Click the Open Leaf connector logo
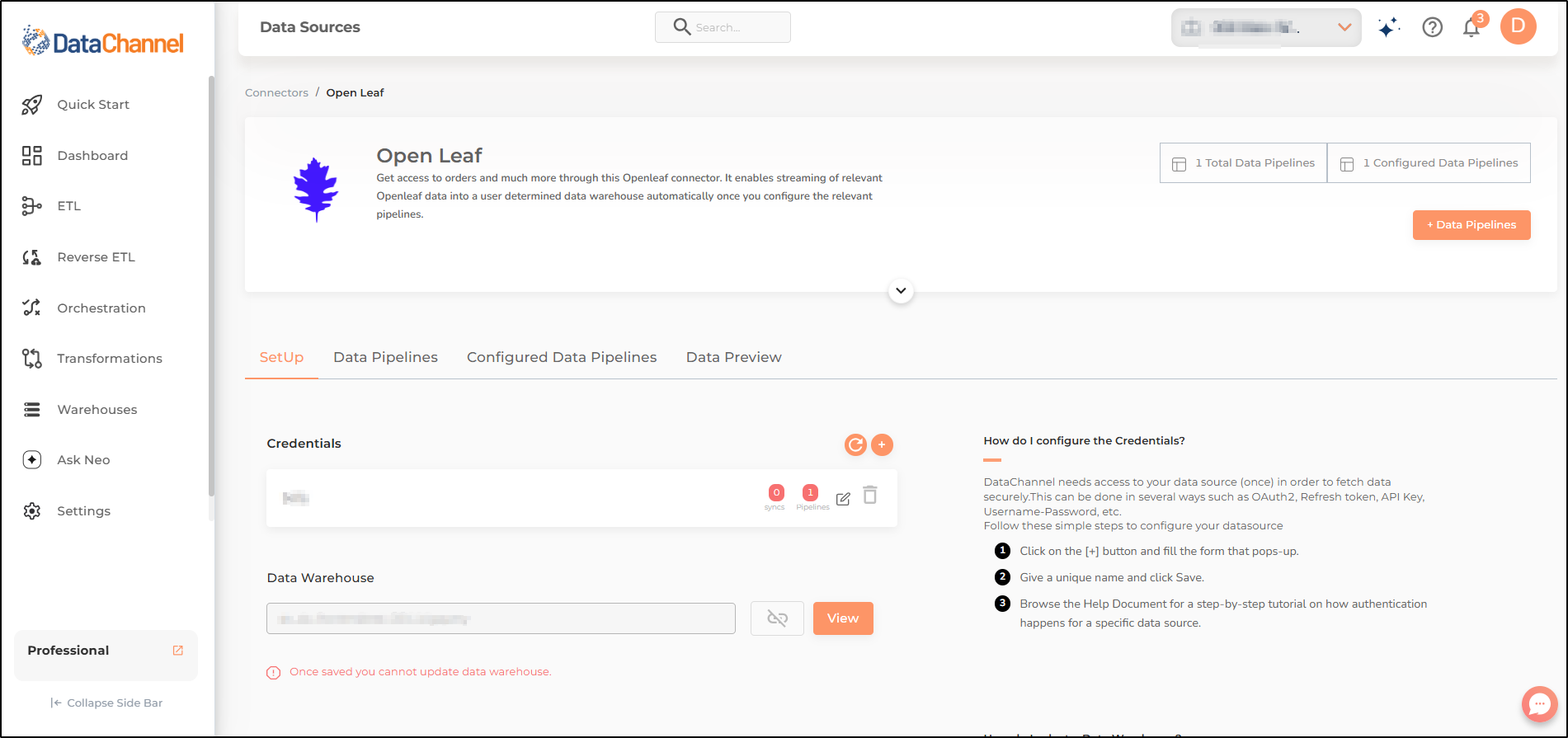The height and width of the screenshot is (738, 1568). click(316, 190)
